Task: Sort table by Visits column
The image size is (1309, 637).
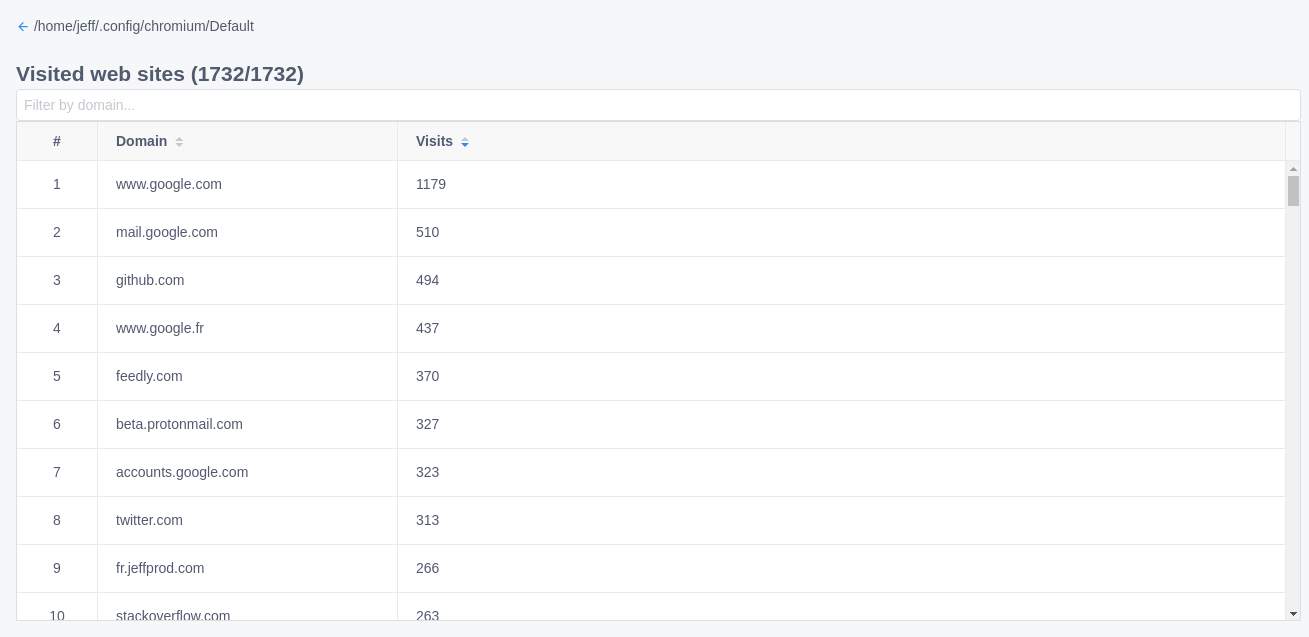Action: (465, 142)
